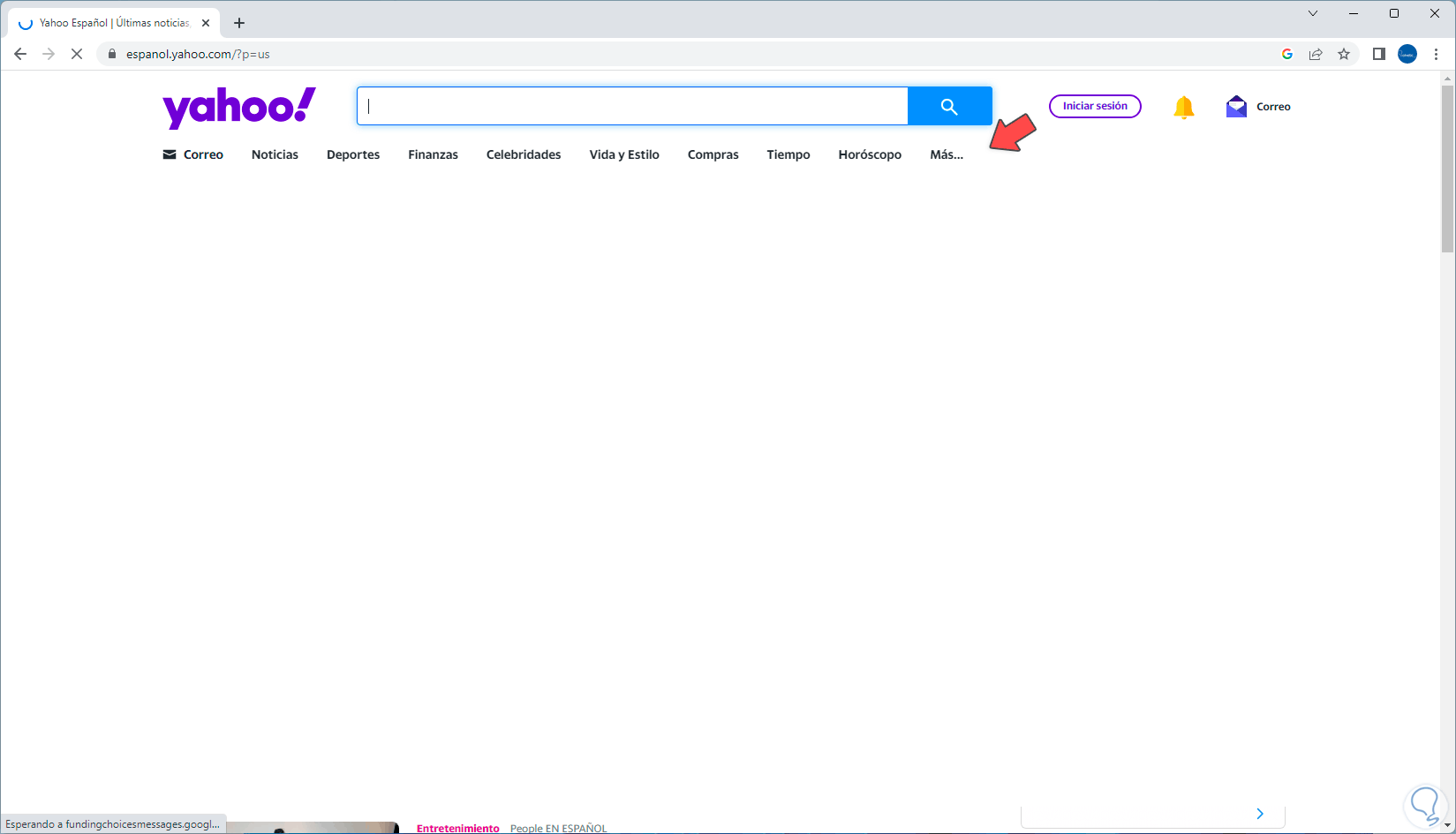1456x834 pixels.
Task: Click inside the Yahoo search field
Action: pos(632,106)
